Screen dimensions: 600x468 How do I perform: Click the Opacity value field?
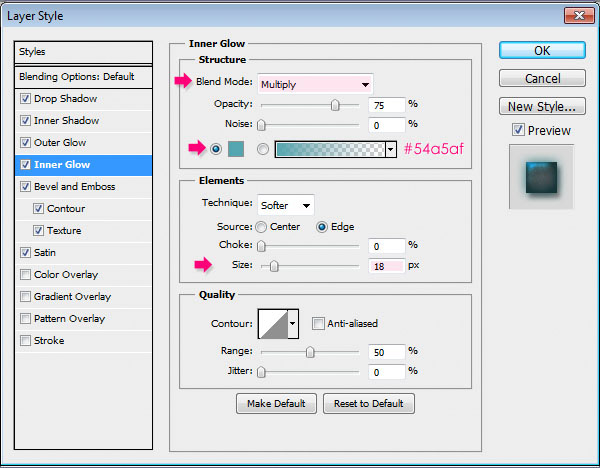pyautogui.click(x=386, y=105)
